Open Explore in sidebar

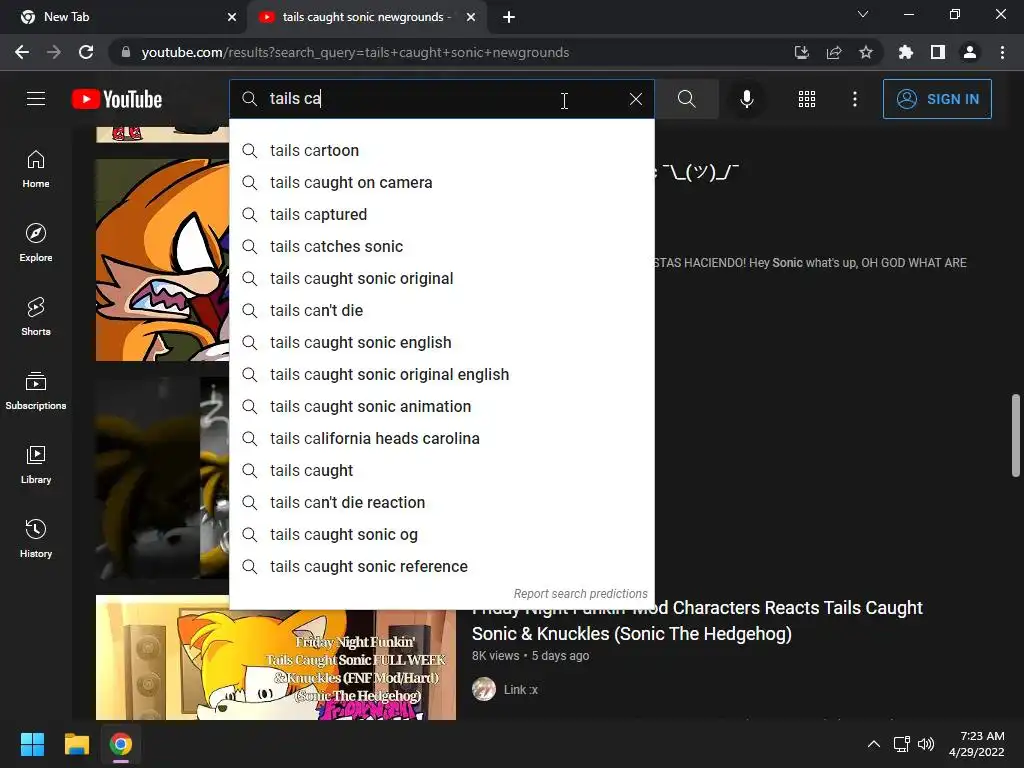tap(36, 243)
